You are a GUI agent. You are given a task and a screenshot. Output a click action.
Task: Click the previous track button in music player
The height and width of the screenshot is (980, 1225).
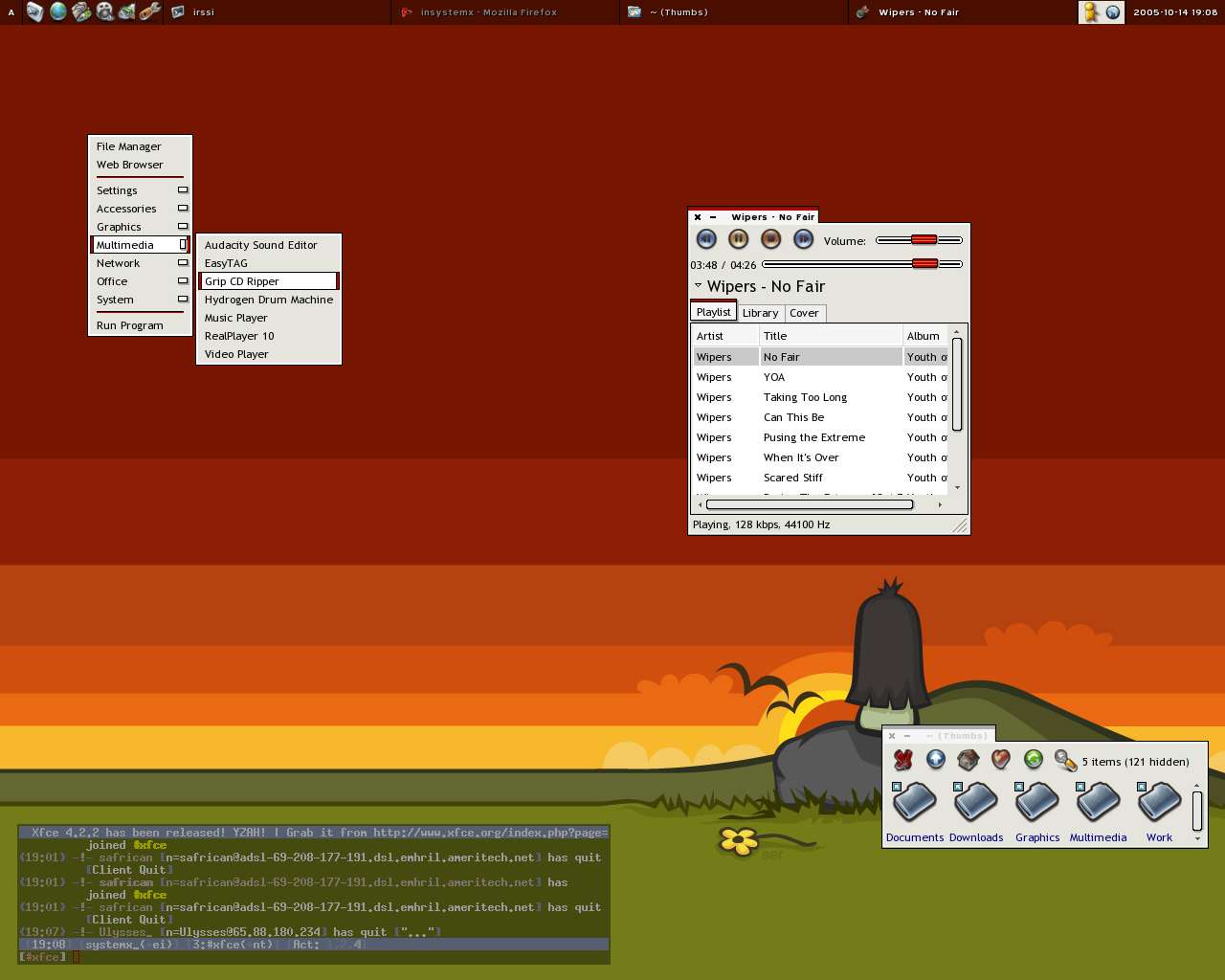click(x=706, y=239)
